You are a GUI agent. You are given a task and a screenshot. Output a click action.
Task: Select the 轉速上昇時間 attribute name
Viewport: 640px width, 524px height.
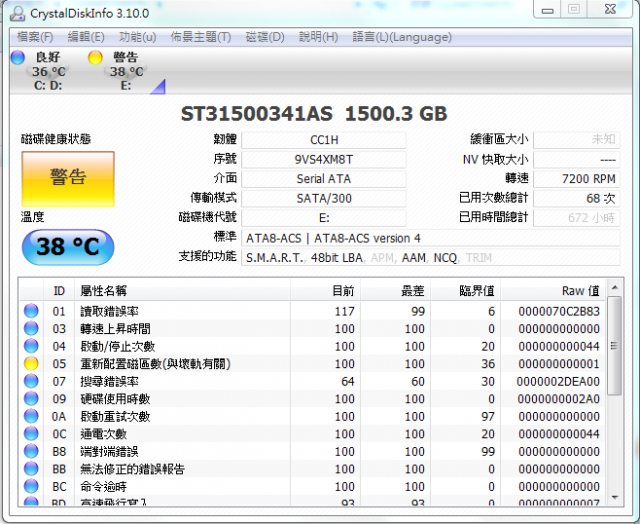coord(116,329)
